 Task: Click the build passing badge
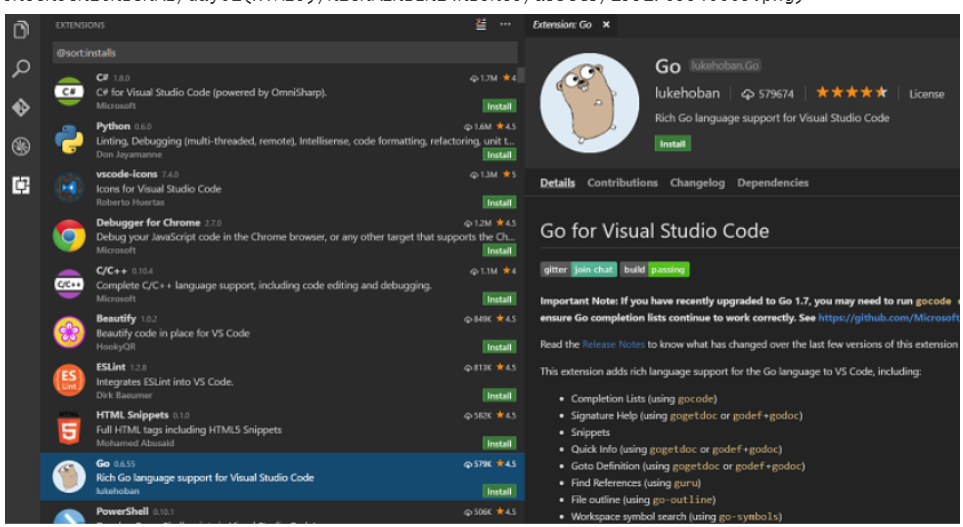pyautogui.click(x=654, y=270)
